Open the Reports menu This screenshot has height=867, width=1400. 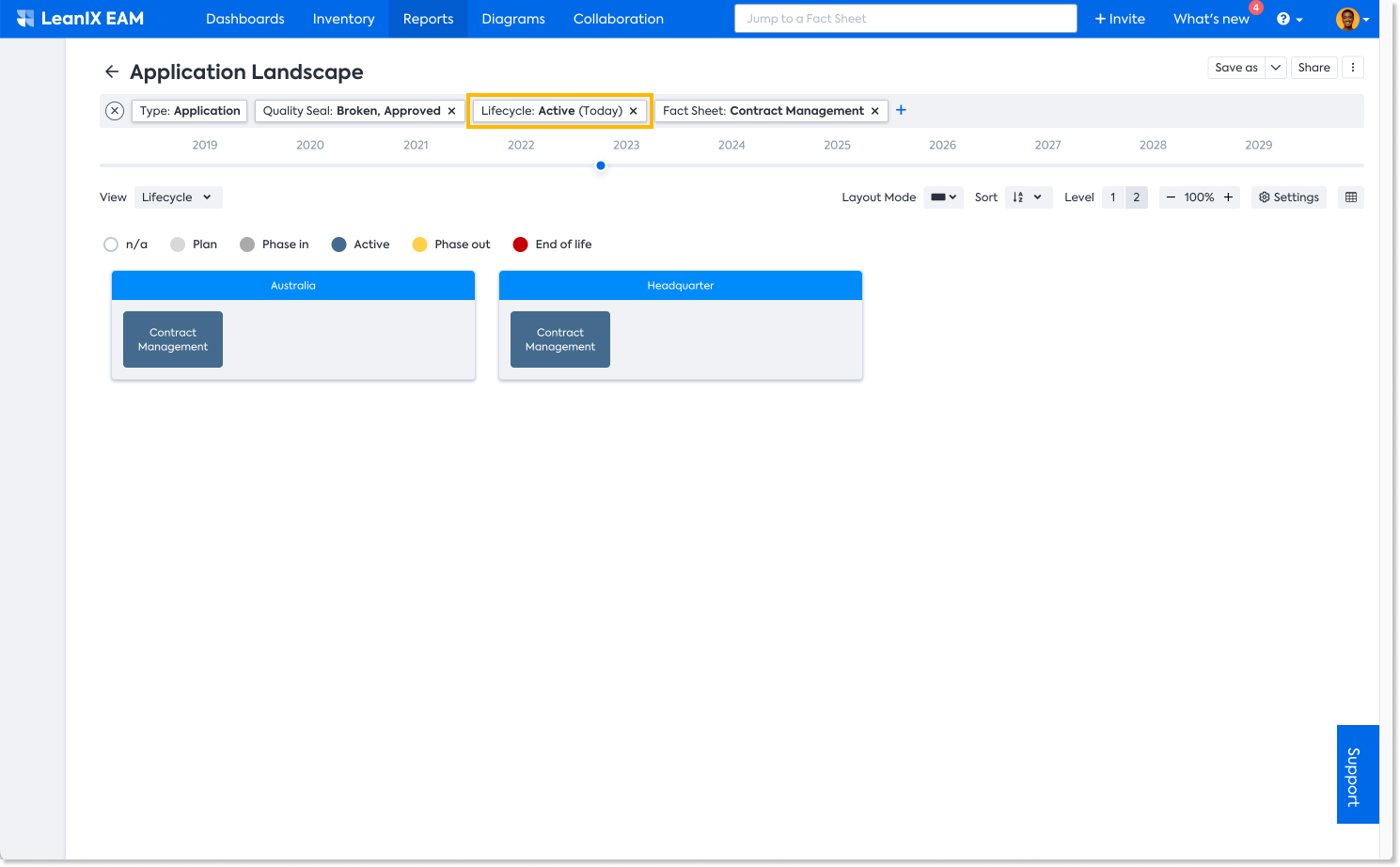(x=429, y=19)
